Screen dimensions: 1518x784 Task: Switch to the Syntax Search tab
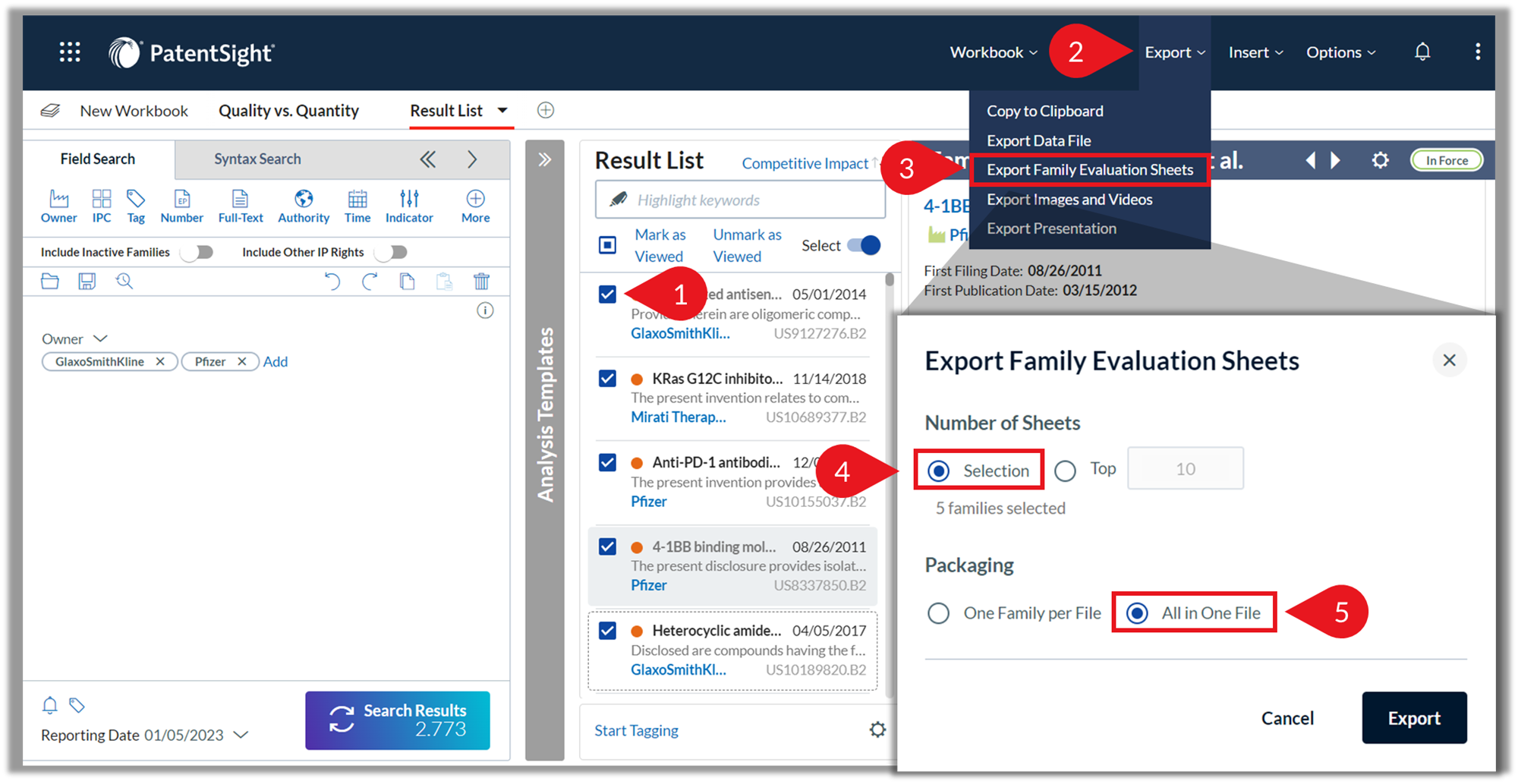pos(257,159)
